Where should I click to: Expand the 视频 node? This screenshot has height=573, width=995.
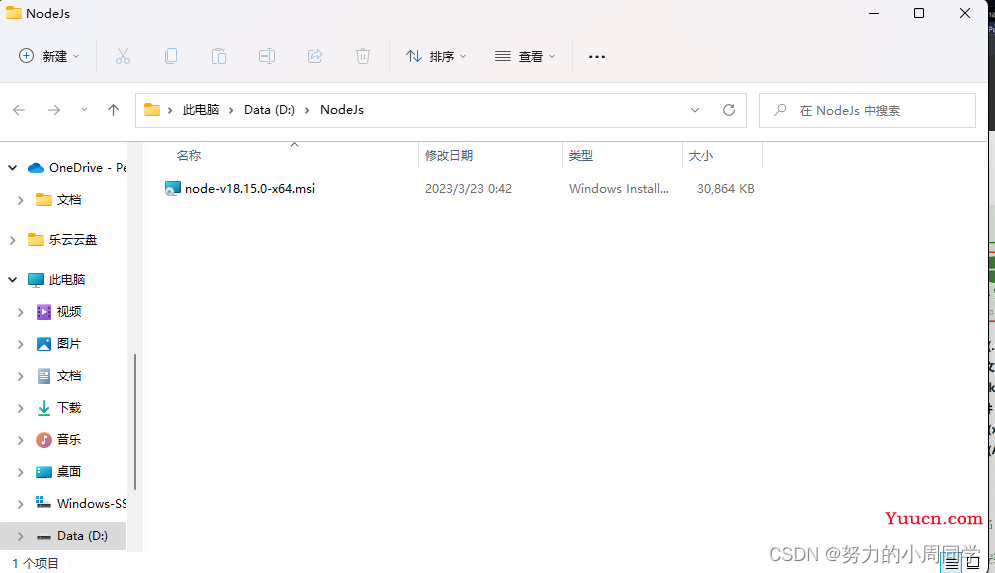coord(20,312)
